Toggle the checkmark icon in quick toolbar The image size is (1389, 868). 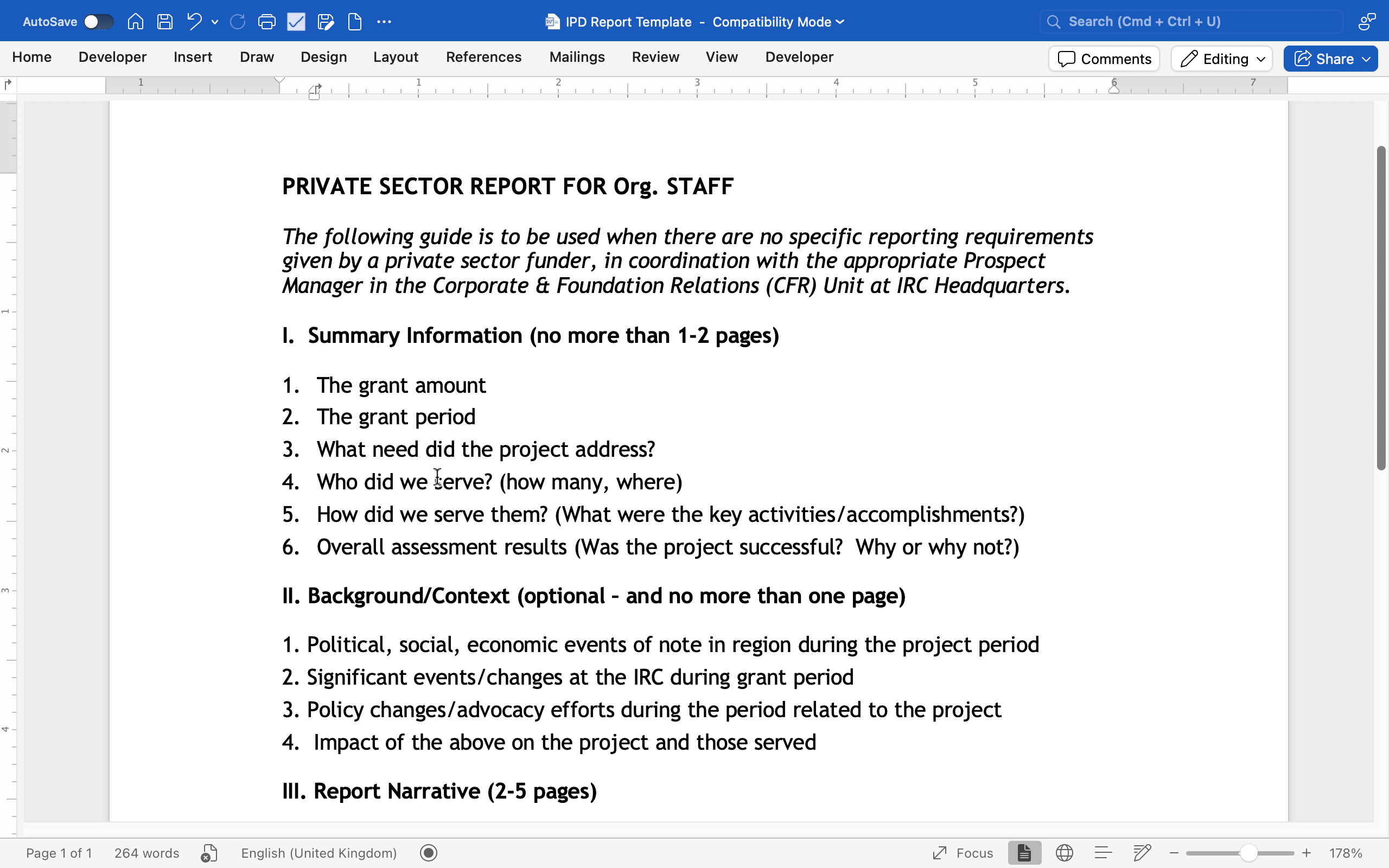click(296, 22)
